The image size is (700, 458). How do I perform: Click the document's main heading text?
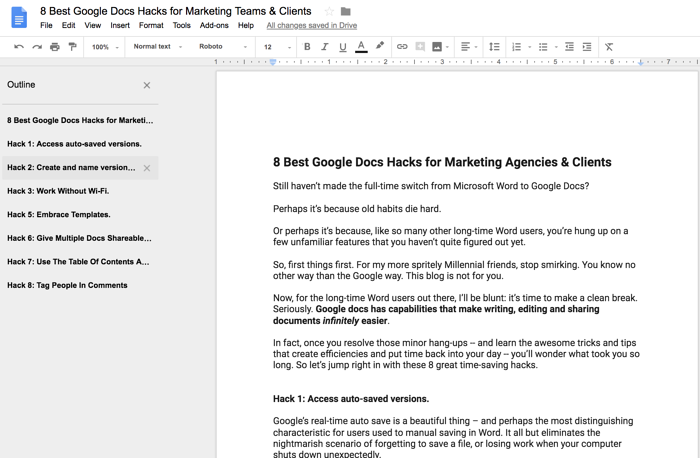[x=442, y=162]
